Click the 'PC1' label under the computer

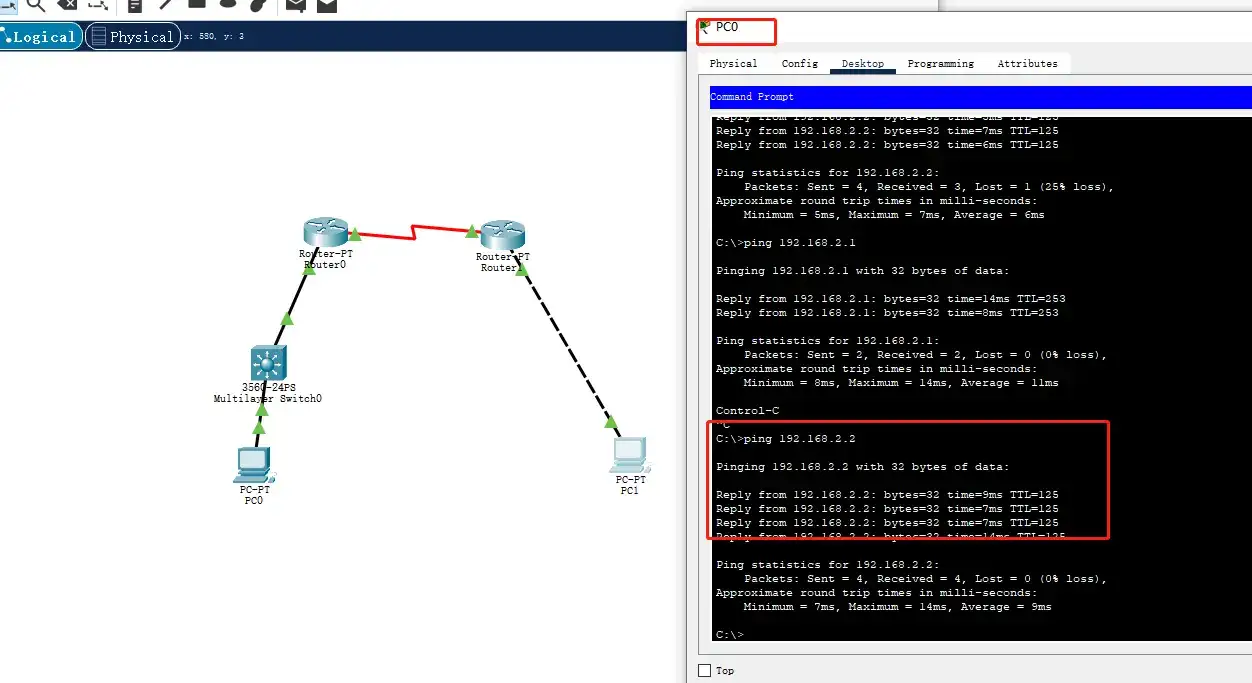[x=629, y=491]
